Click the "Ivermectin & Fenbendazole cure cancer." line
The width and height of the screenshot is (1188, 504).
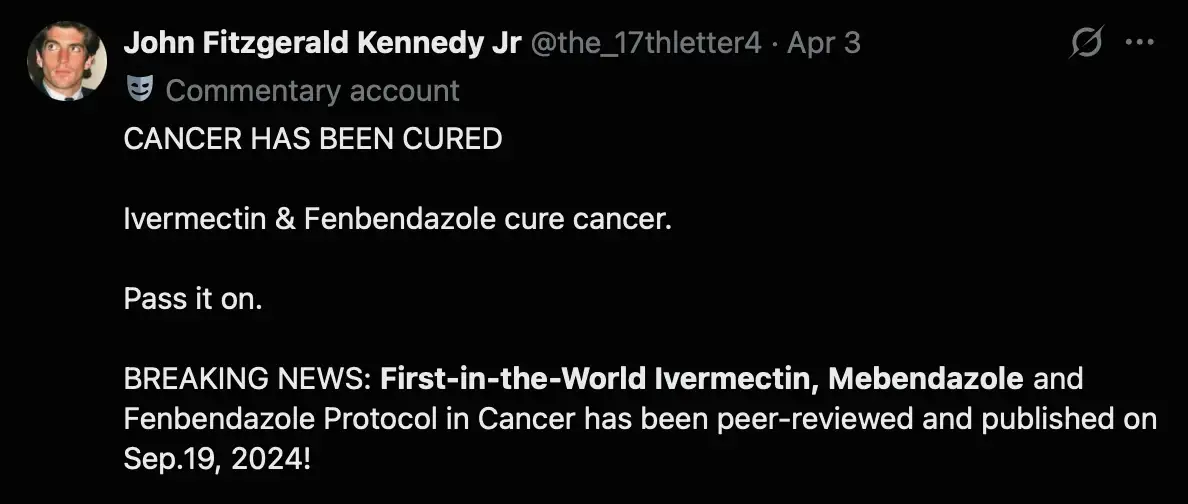point(398,219)
